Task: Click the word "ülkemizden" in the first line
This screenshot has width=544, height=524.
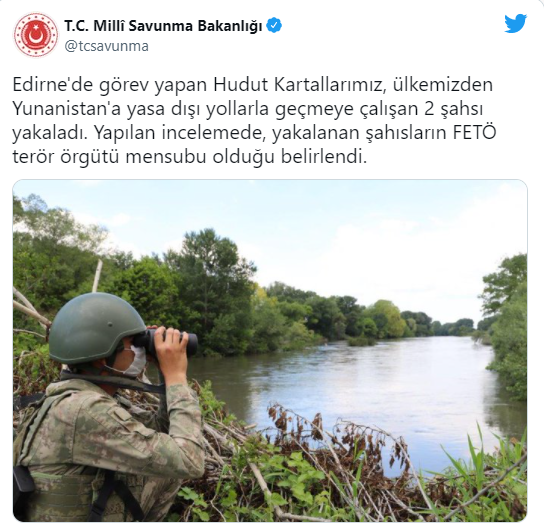Action: 443,85
